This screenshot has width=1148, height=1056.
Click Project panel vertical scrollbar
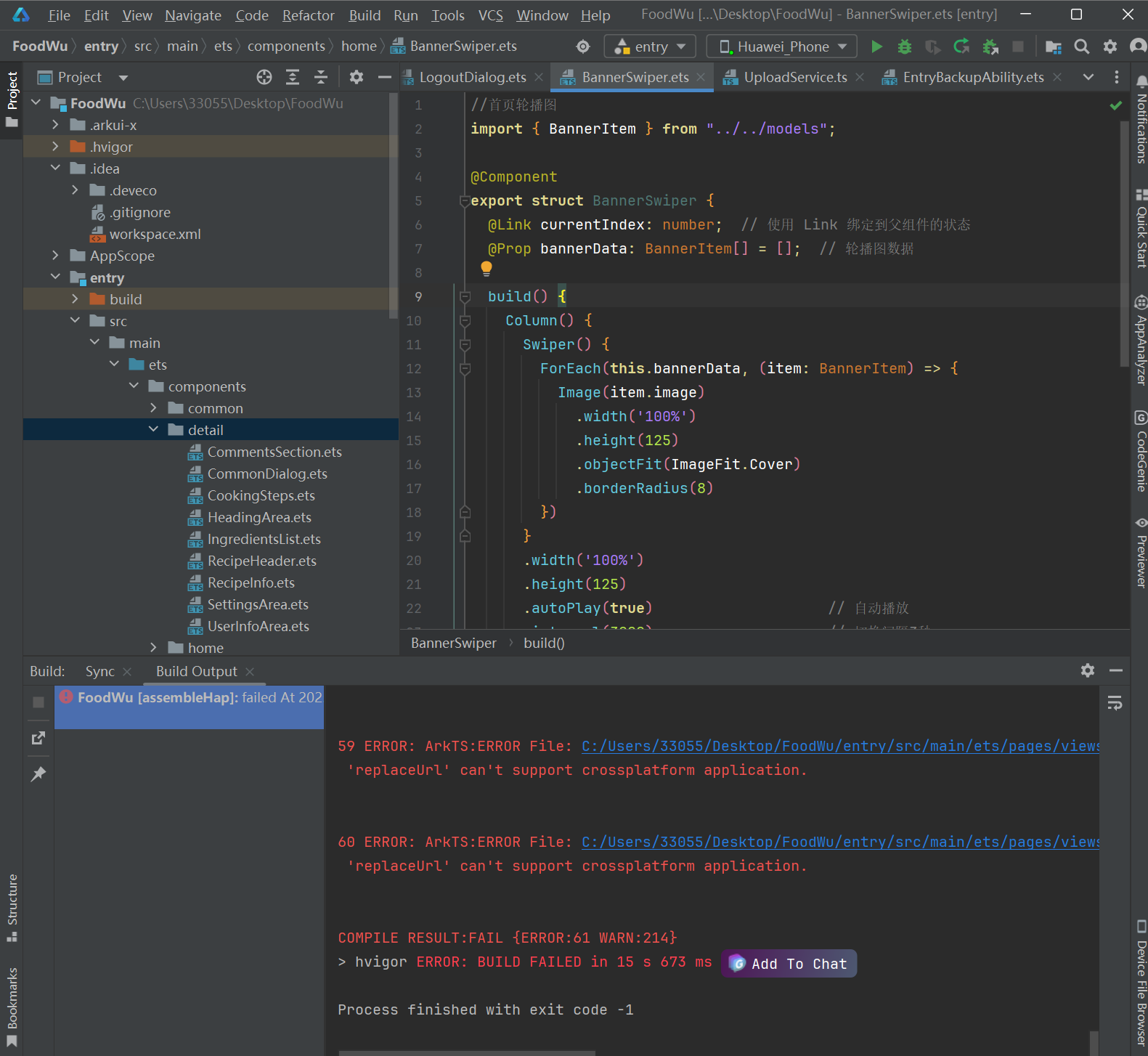[x=394, y=206]
